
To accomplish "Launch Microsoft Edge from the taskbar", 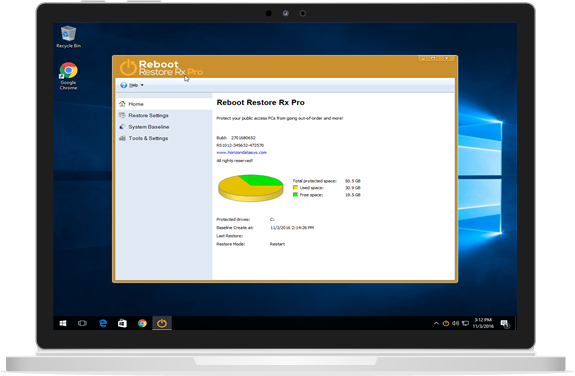I will click(x=103, y=323).
